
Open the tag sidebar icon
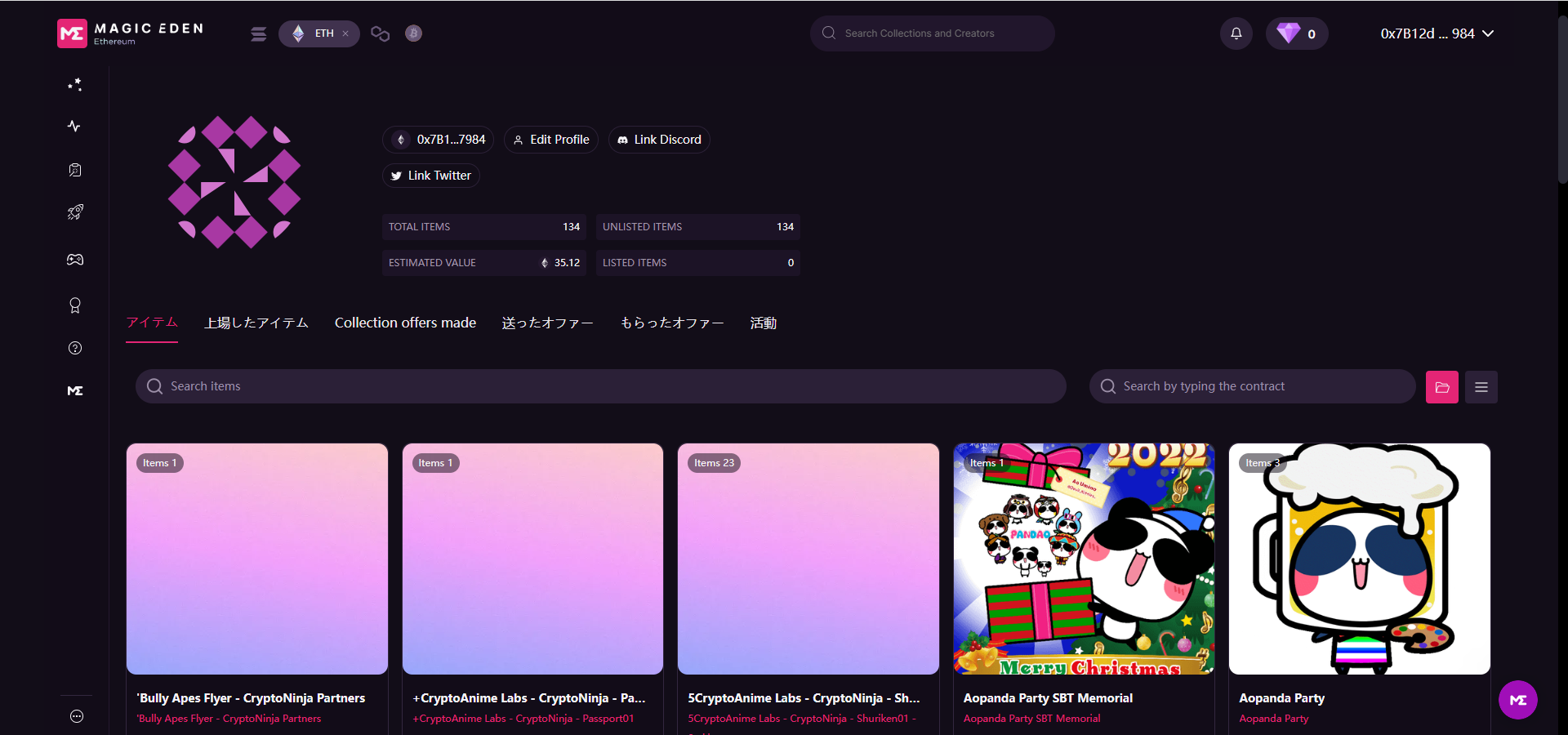click(x=75, y=170)
